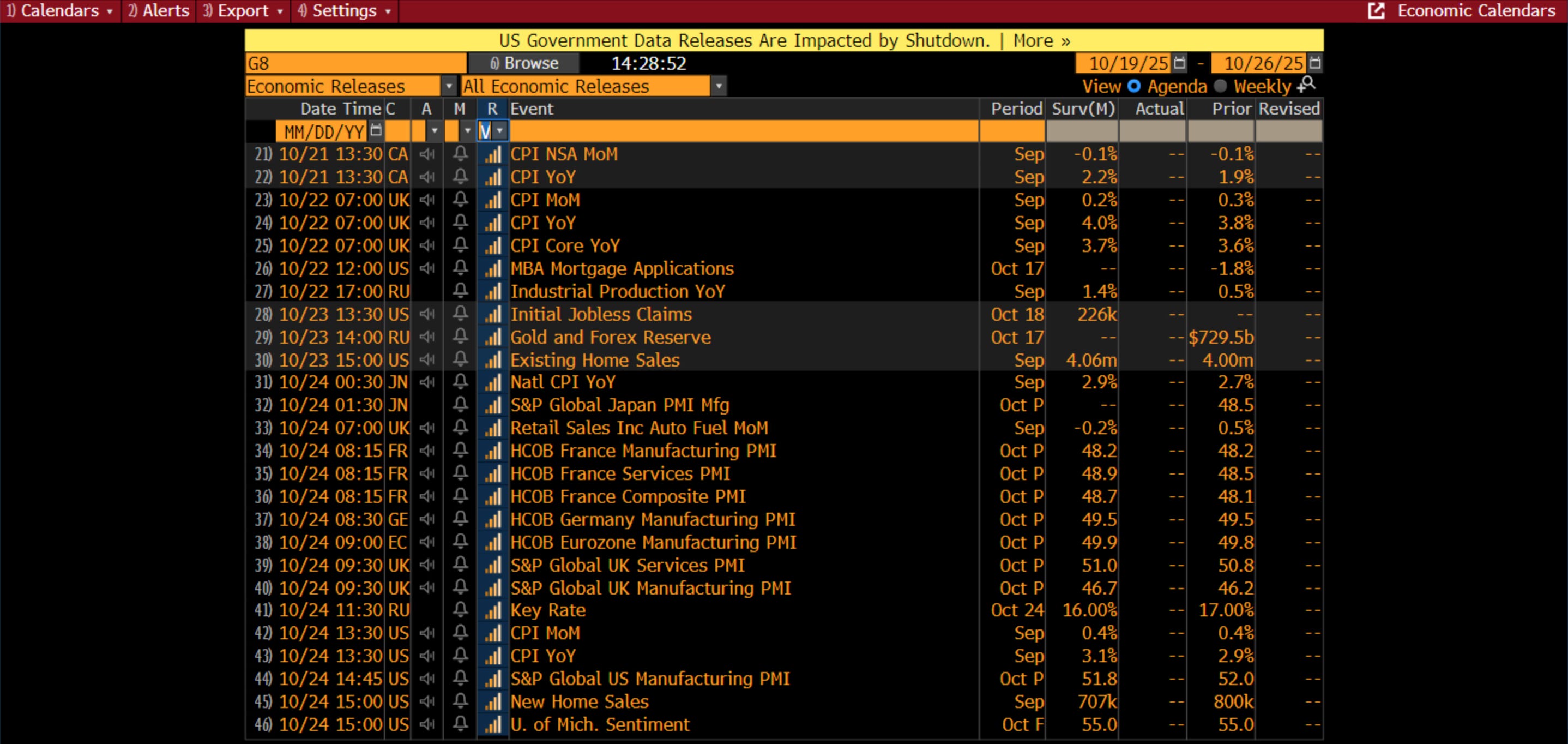Expand the All Economic Releases dropdown

(x=718, y=87)
